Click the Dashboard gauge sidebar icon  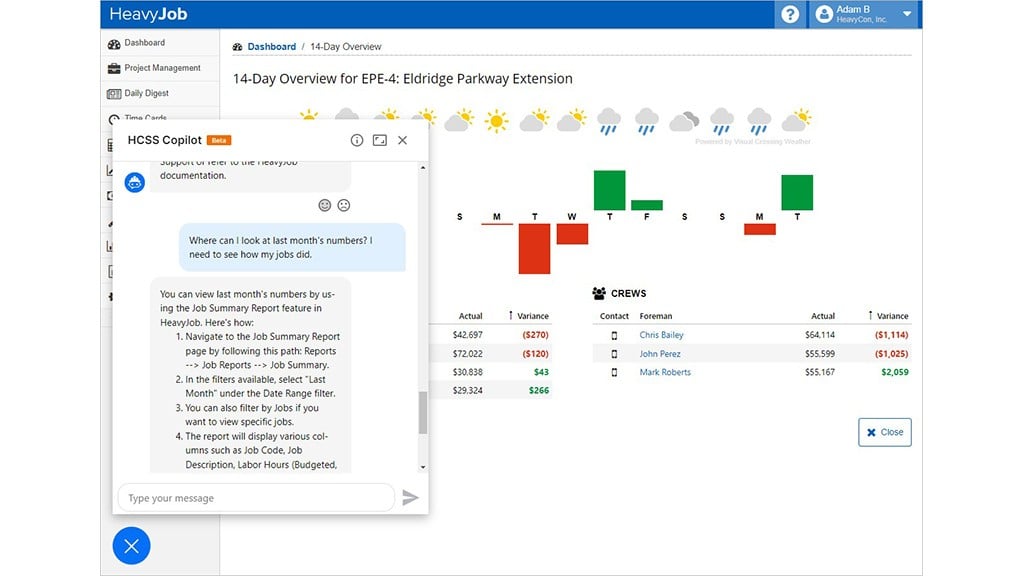click(x=114, y=44)
